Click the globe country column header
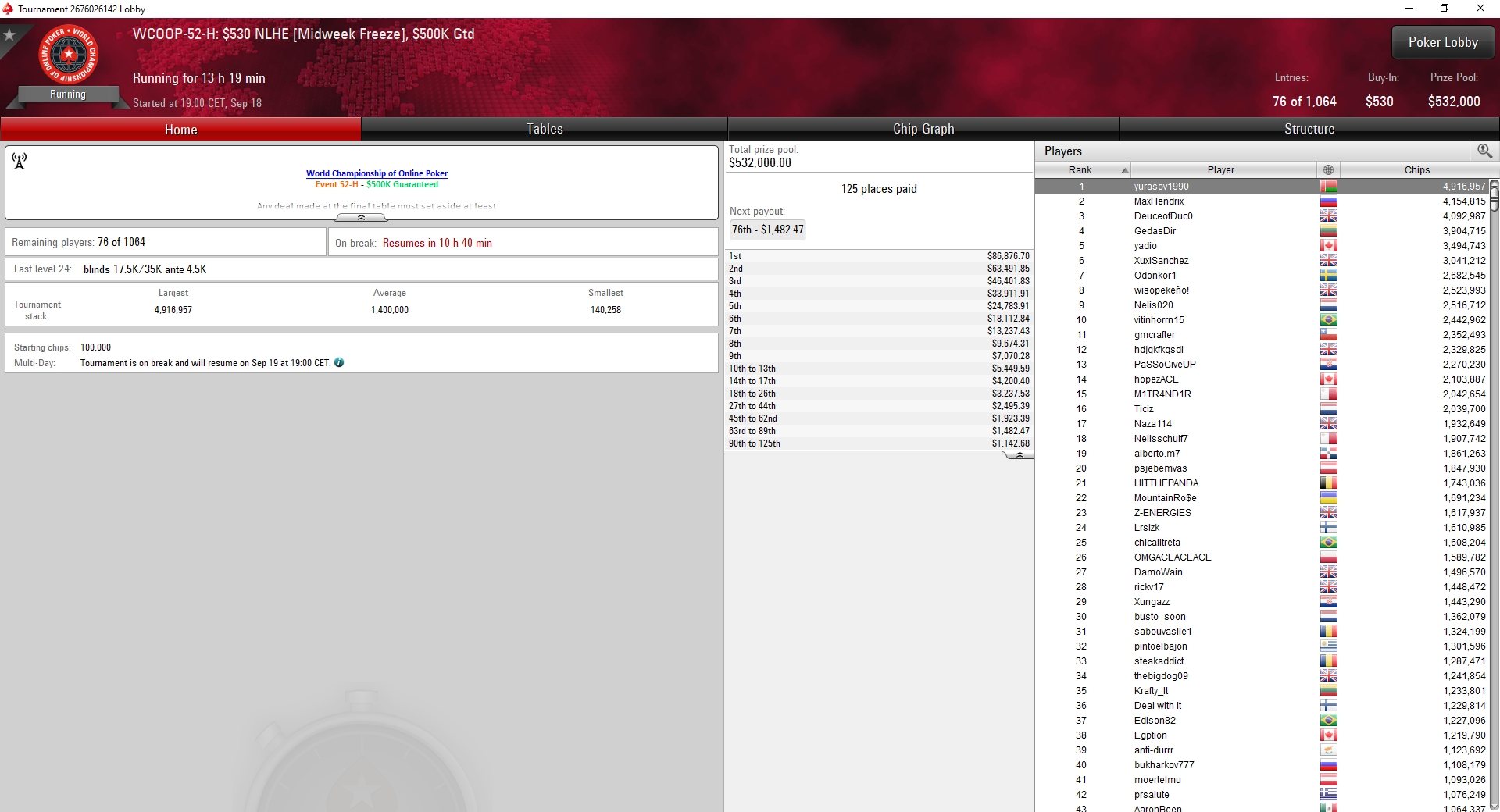Image resolution: width=1500 pixels, height=812 pixels. [x=1328, y=170]
